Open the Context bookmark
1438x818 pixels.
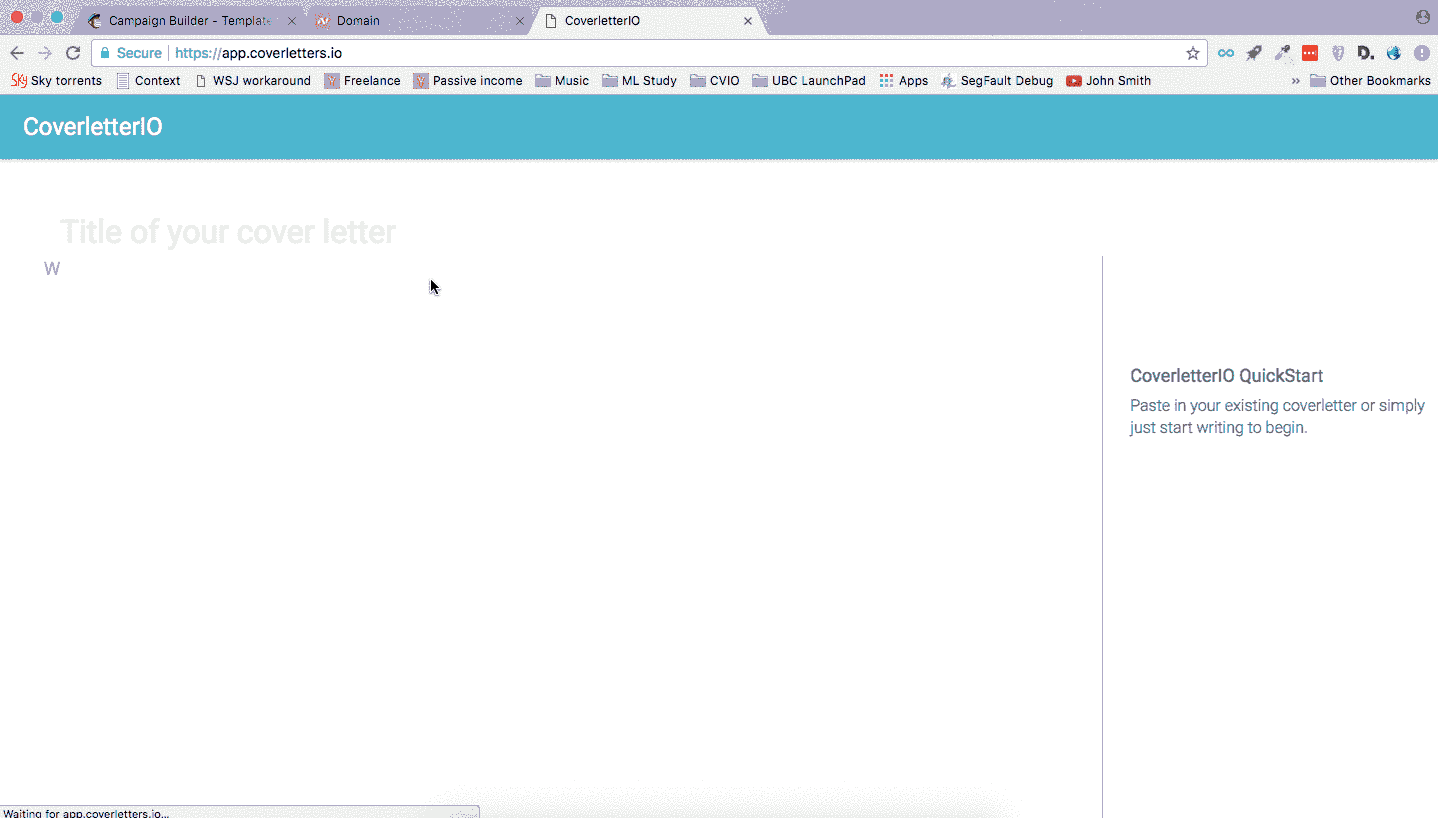tap(149, 81)
